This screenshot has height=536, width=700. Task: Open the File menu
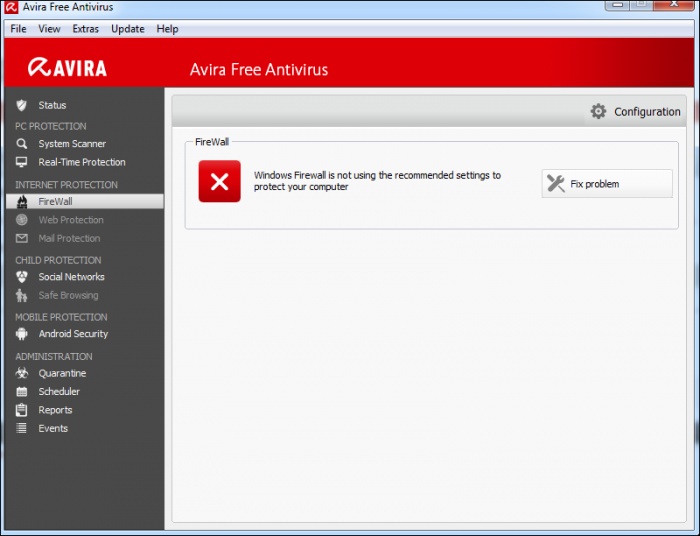click(x=18, y=29)
